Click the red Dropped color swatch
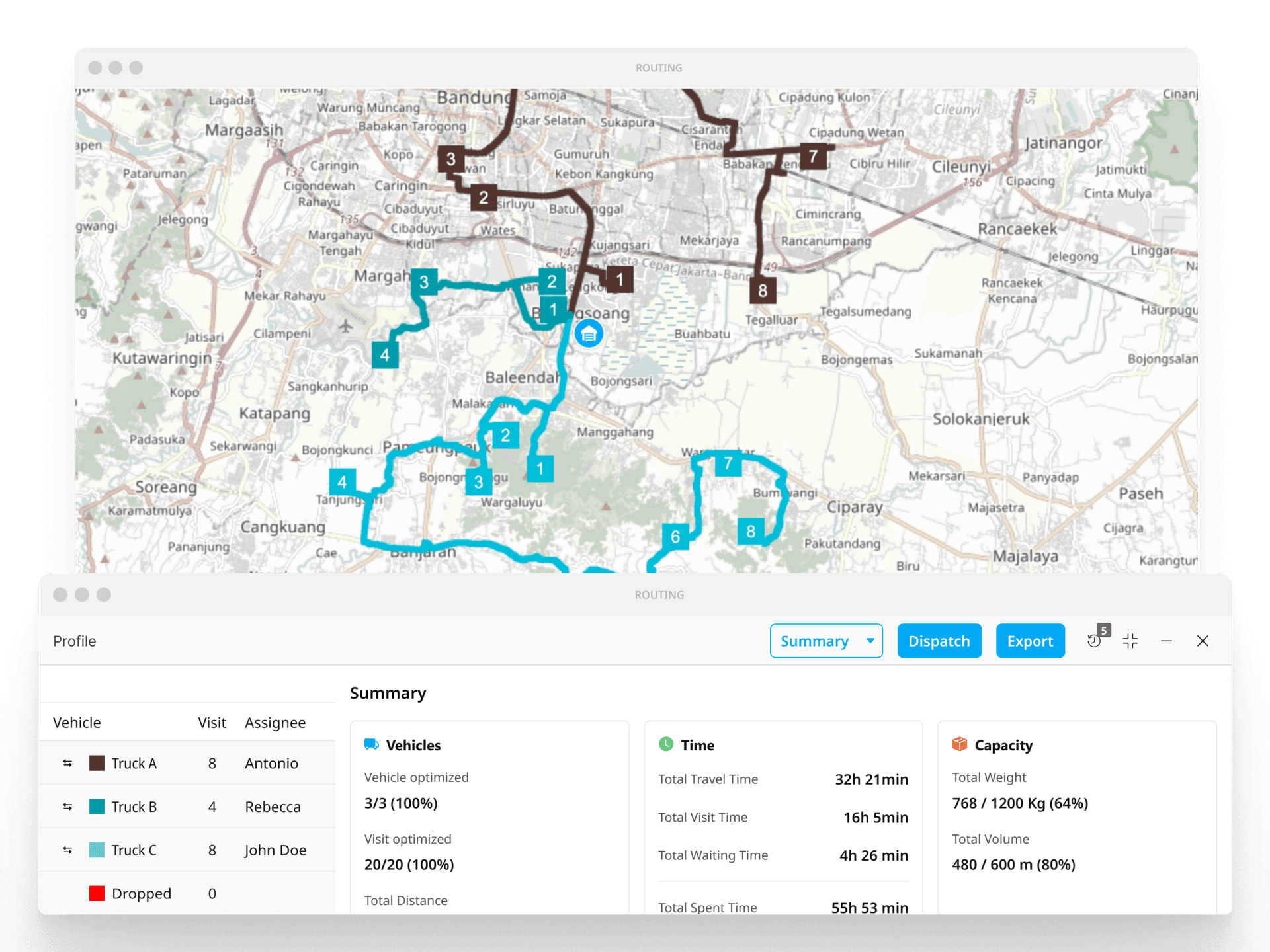 [x=97, y=893]
